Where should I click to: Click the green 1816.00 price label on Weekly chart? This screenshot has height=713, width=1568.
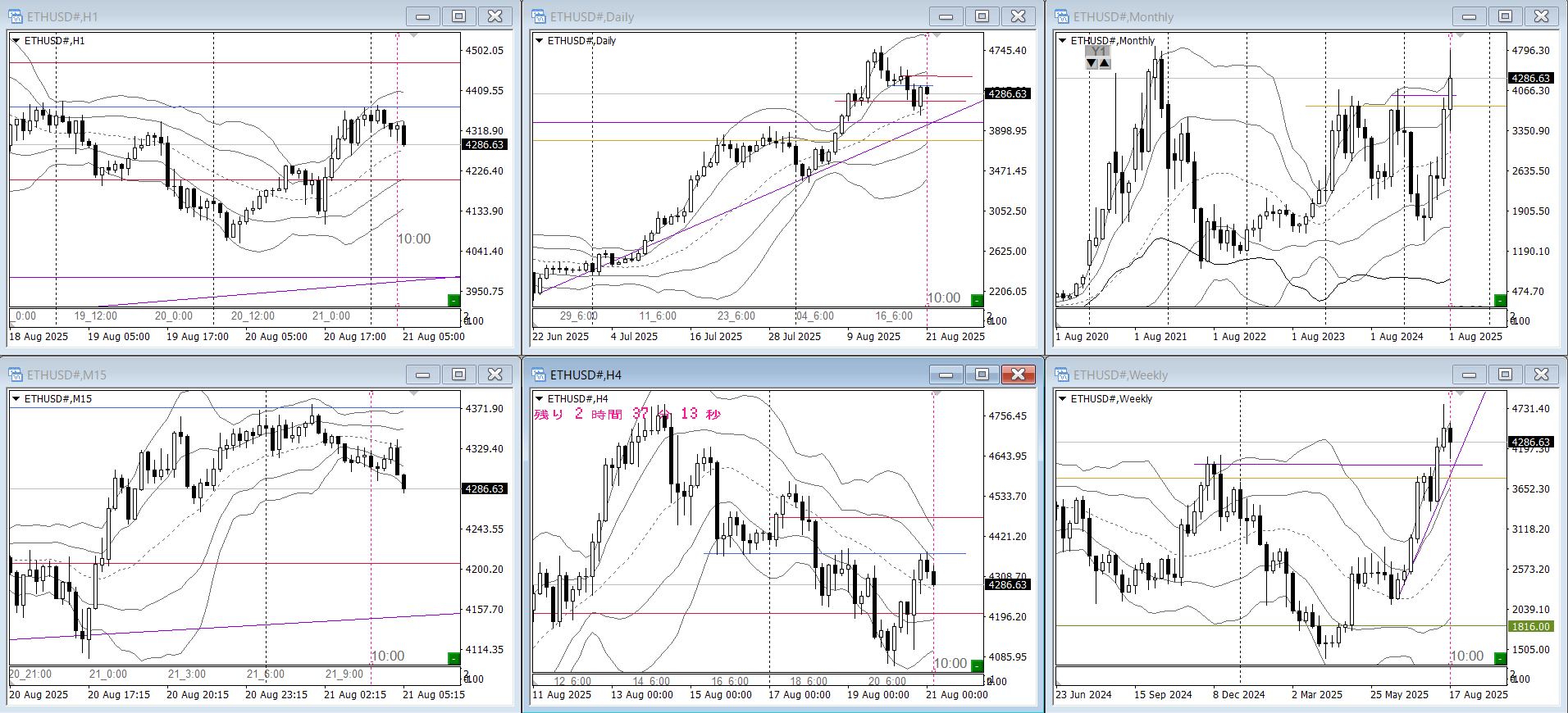[x=1530, y=626]
